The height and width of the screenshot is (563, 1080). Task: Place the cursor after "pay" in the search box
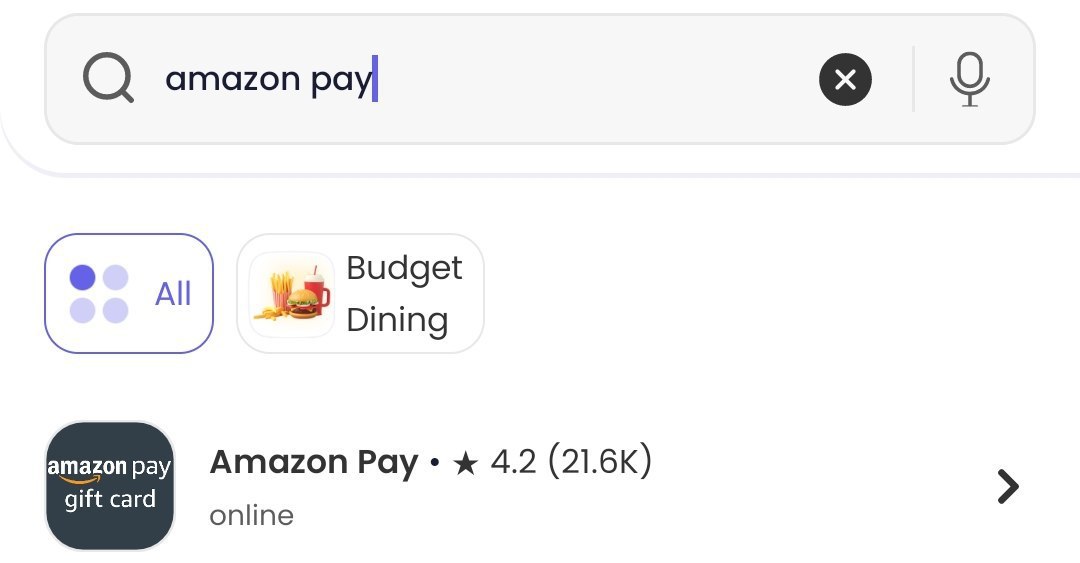tap(374, 79)
